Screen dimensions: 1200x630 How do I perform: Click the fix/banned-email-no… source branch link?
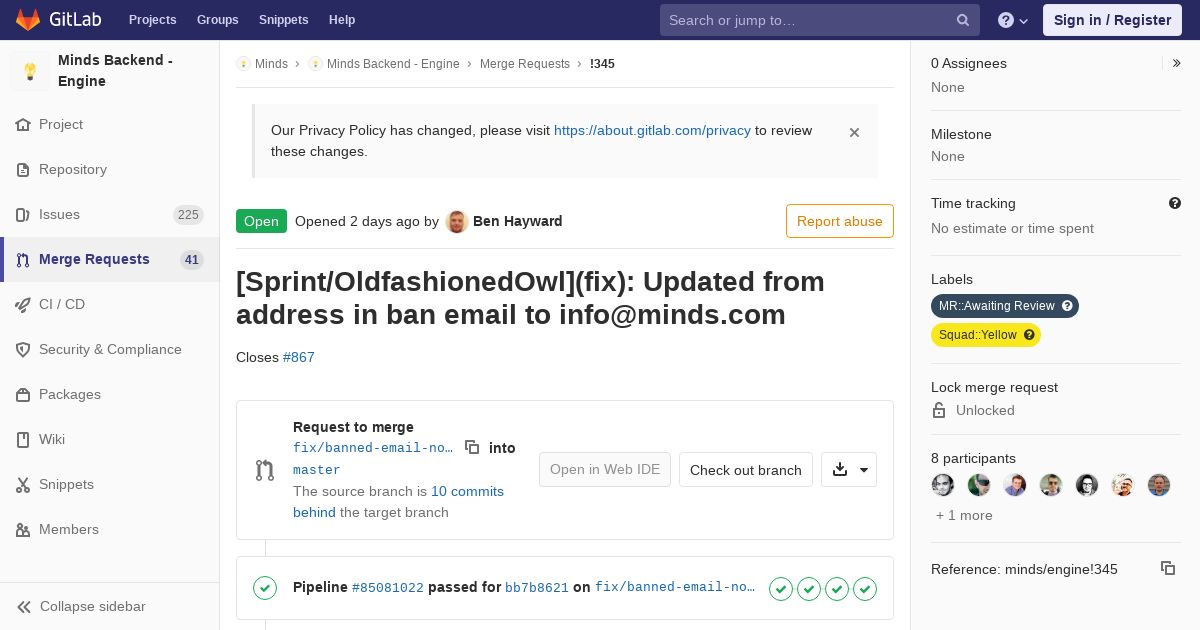click(x=373, y=448)
